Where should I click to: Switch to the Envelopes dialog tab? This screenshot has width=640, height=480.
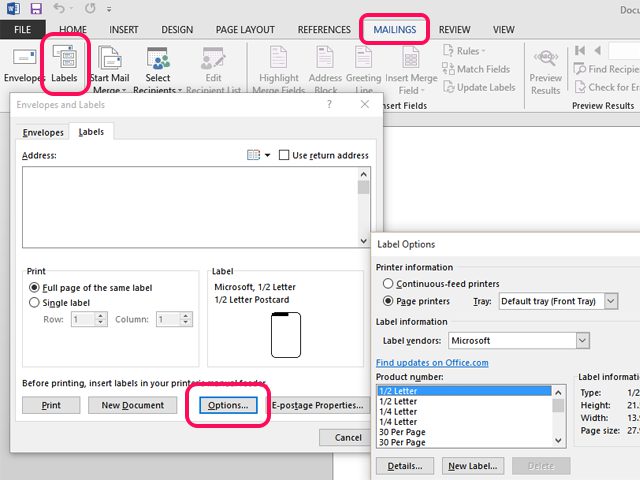(43, 132)
